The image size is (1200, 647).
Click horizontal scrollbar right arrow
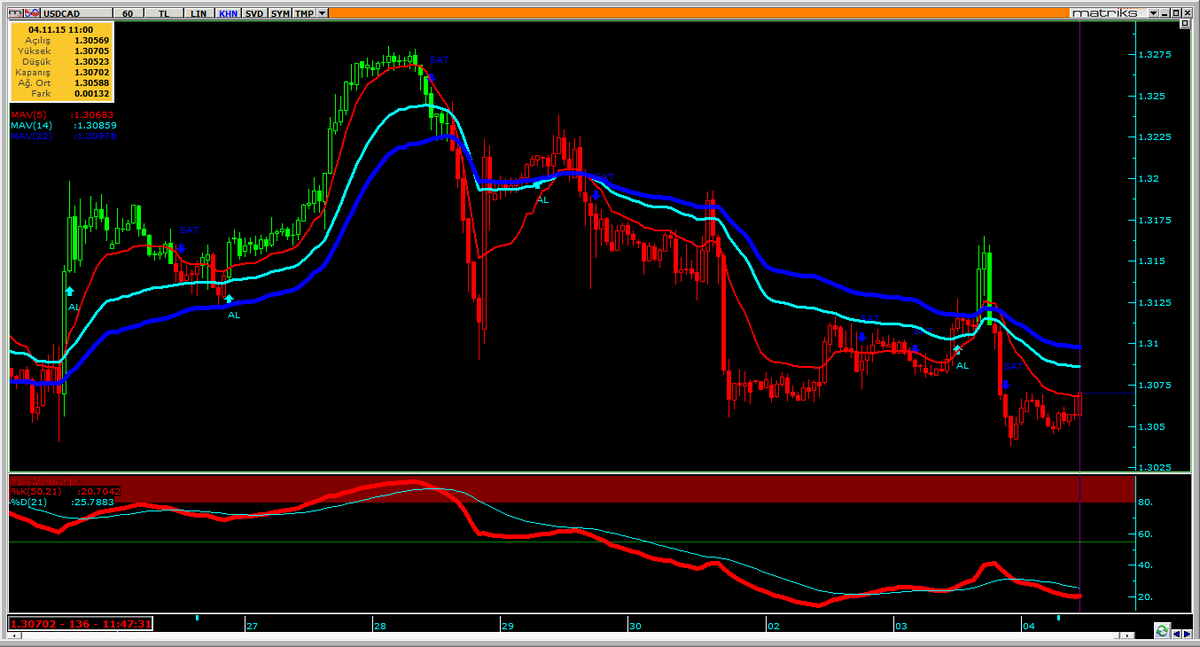1127,635
